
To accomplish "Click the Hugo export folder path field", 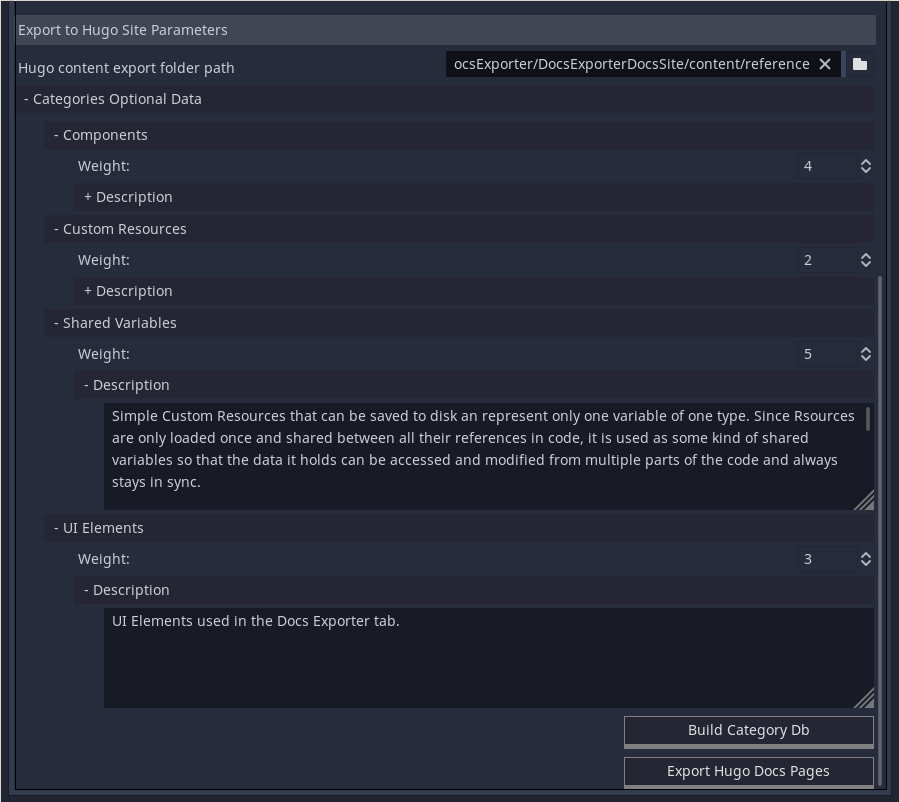I will point(631,64).
